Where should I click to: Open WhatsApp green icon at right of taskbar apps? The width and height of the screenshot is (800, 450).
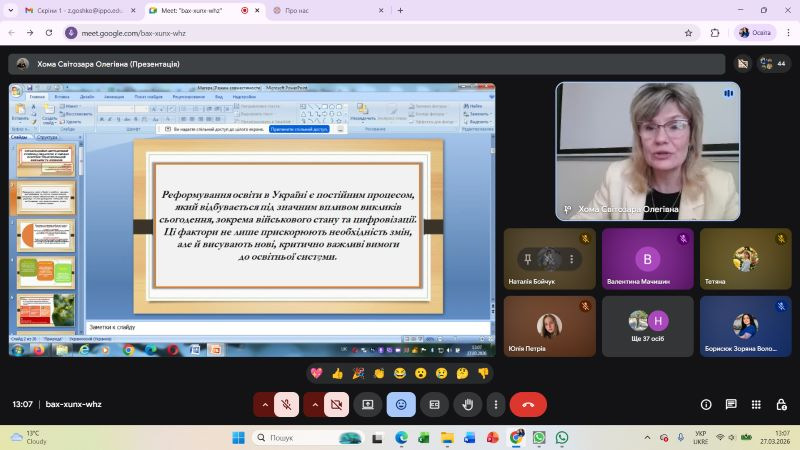pyautogui.click(x=562, y=438)
